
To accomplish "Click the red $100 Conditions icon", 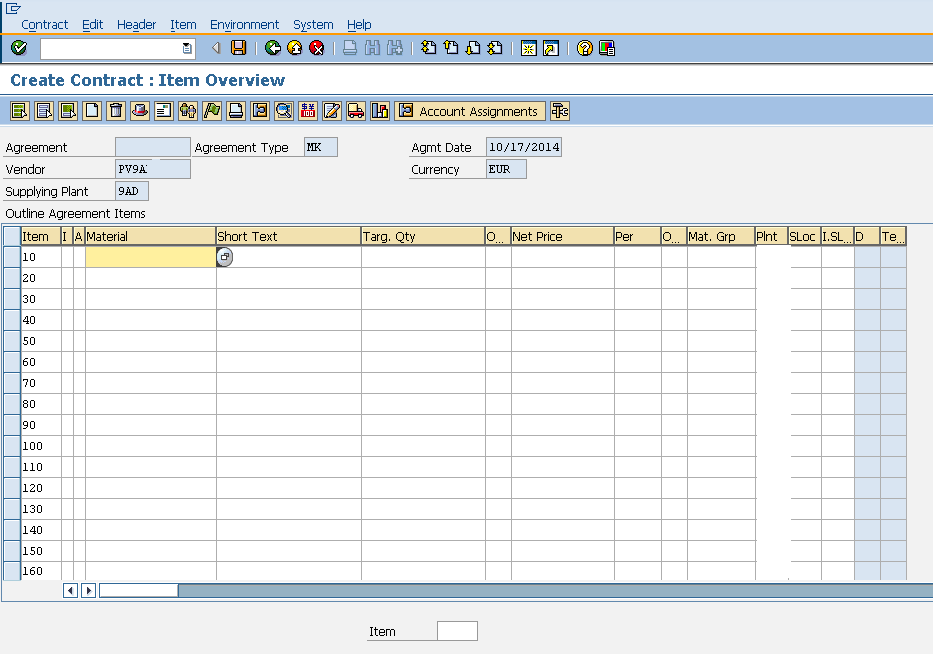I will [308, 111].
